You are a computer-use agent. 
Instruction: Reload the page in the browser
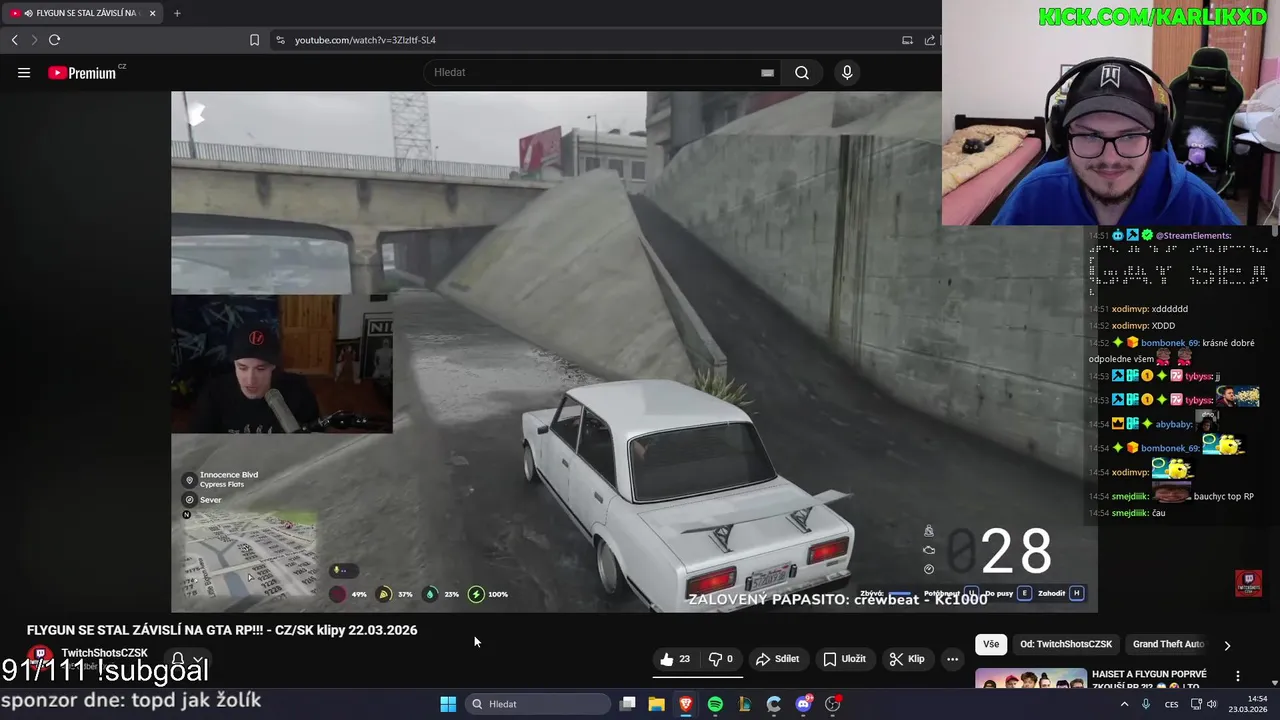[x=54, y=40]
